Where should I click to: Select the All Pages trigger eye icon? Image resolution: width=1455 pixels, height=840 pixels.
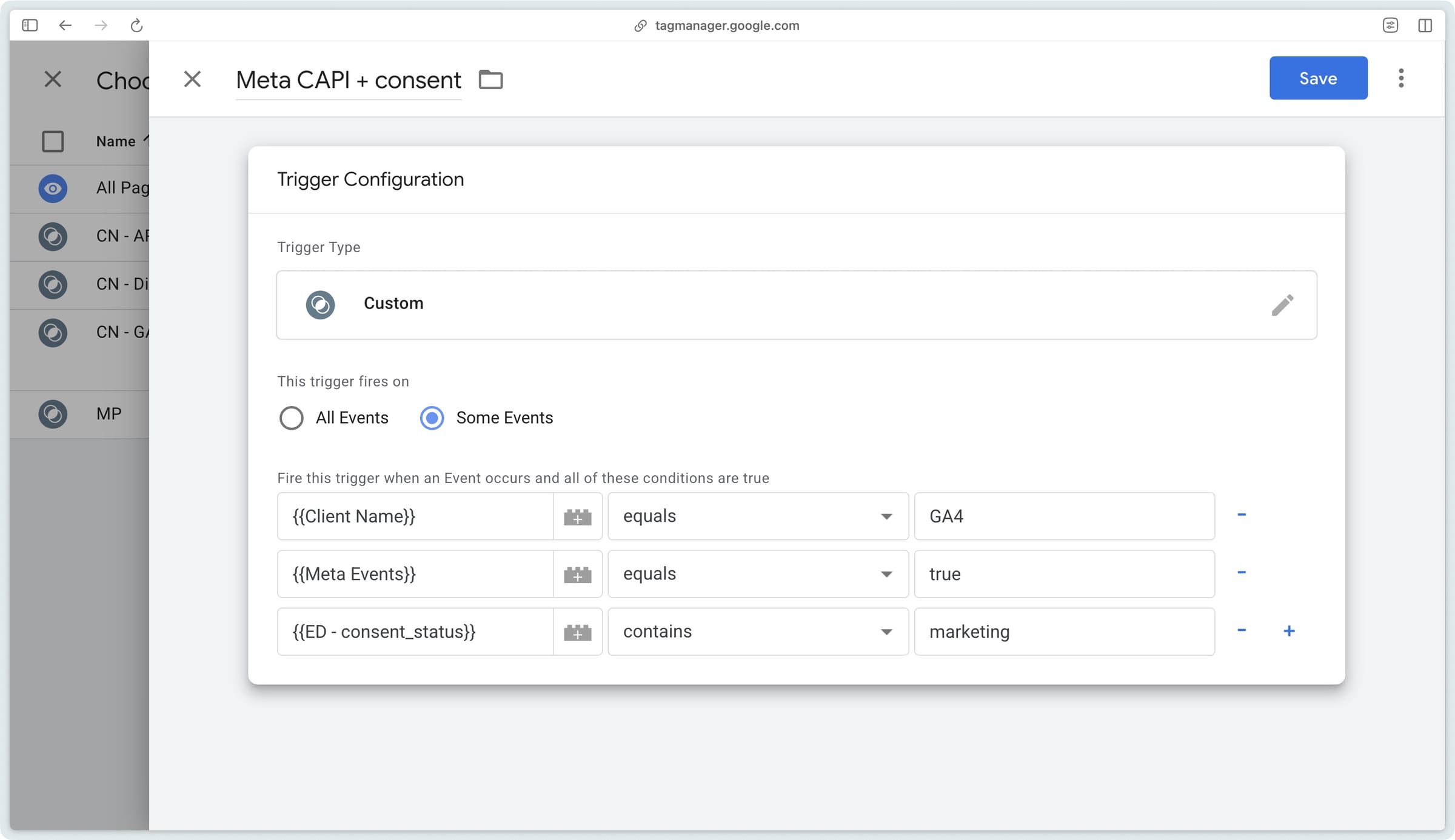[x=53, y=188]
